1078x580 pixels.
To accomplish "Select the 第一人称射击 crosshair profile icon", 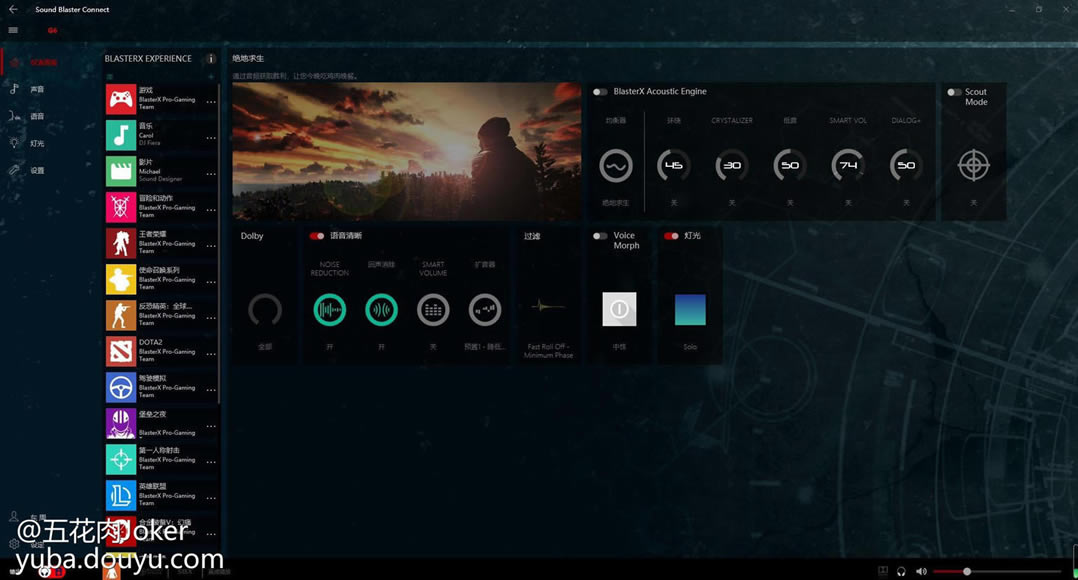I will (120, 460).
